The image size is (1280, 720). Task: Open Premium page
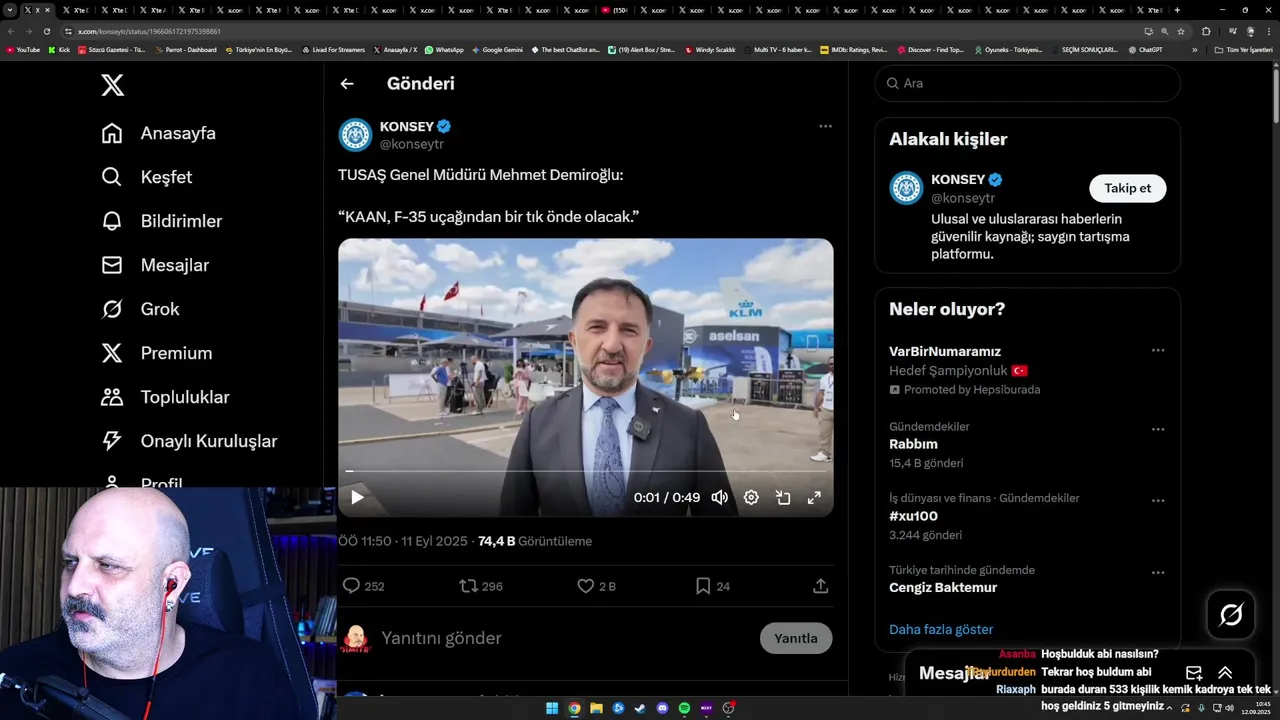point(157,353)
